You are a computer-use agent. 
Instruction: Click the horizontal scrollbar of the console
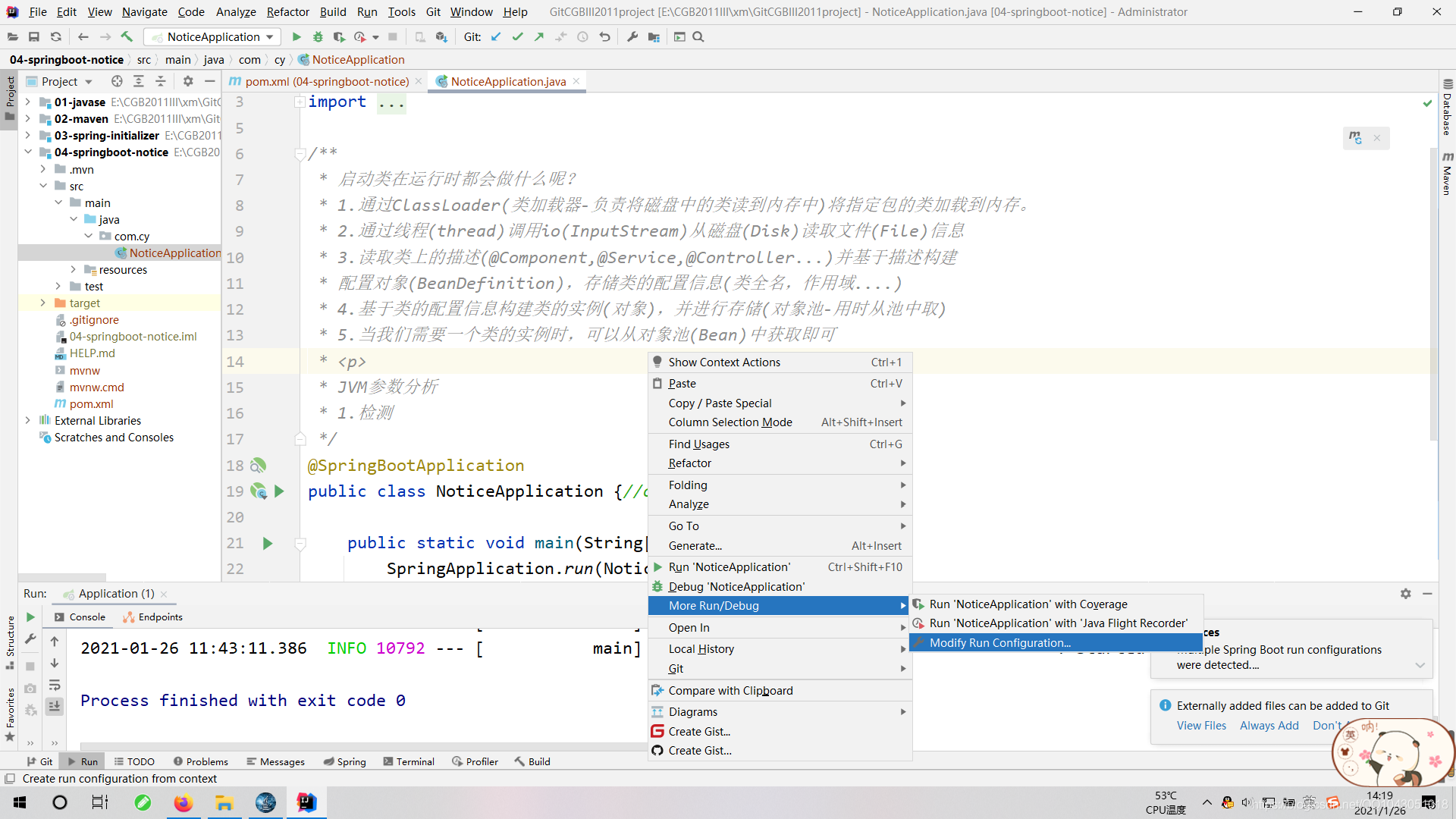point(364,747)
